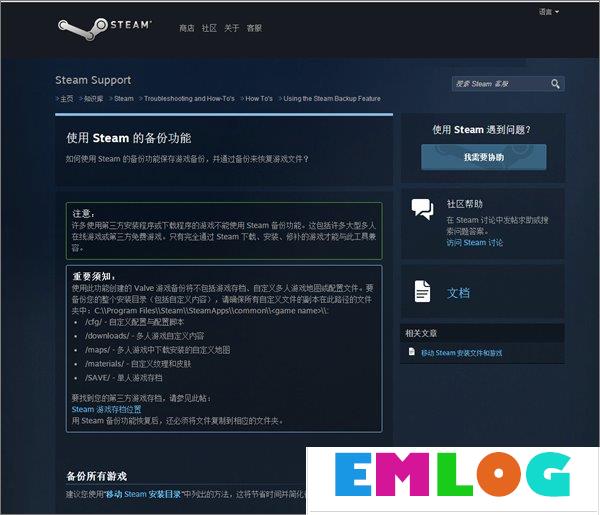Expand the 语言 language dropdown
The width and height of the screenshot is (600, 515).
click(549, 12)
